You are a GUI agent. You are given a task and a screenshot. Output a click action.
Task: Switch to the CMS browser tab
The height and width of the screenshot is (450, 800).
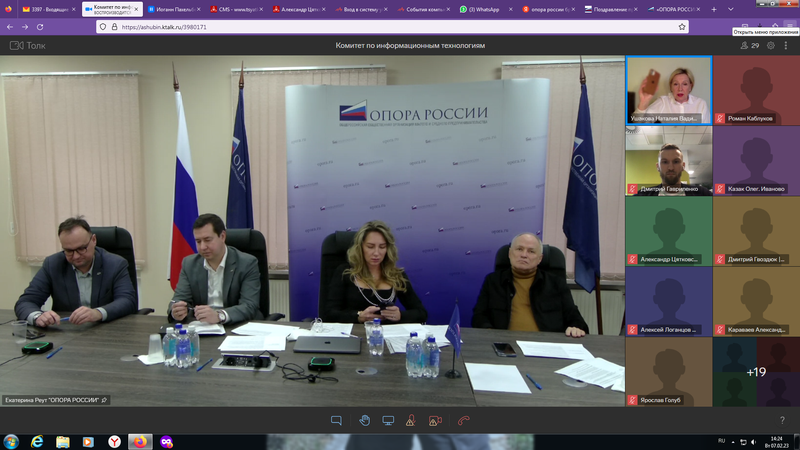coord(238,9)
